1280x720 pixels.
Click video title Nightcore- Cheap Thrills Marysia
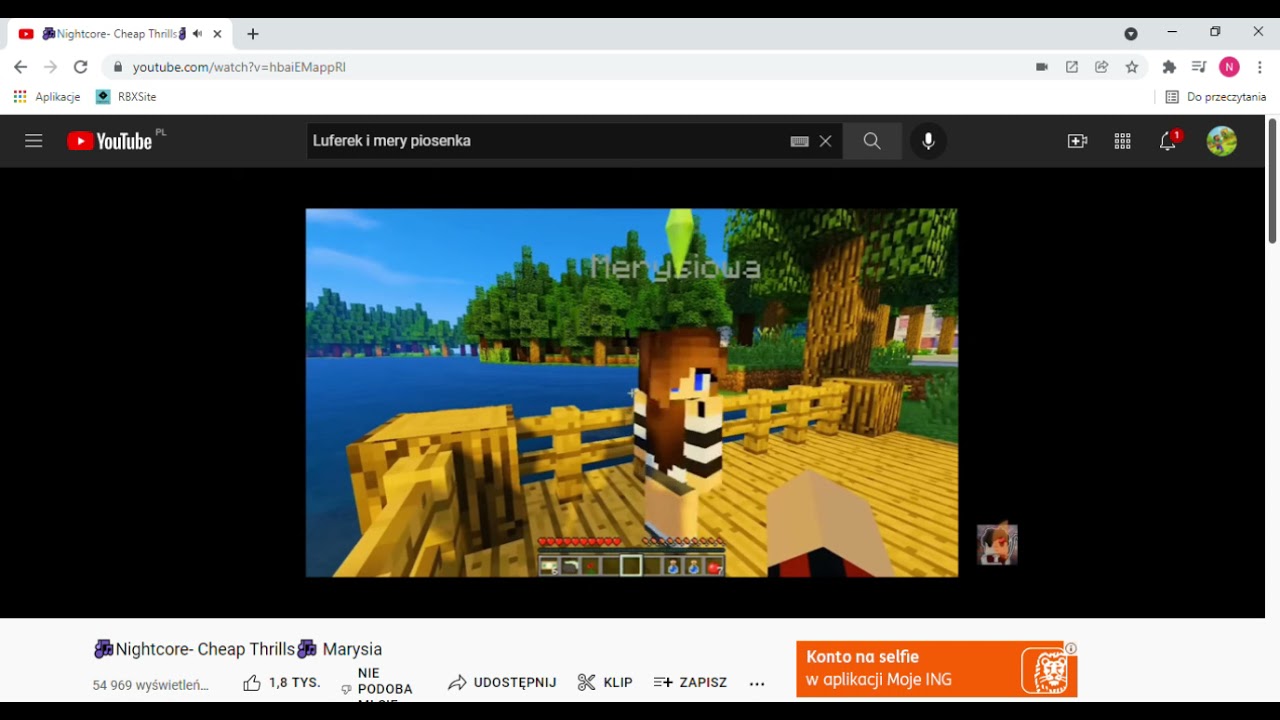238,649
